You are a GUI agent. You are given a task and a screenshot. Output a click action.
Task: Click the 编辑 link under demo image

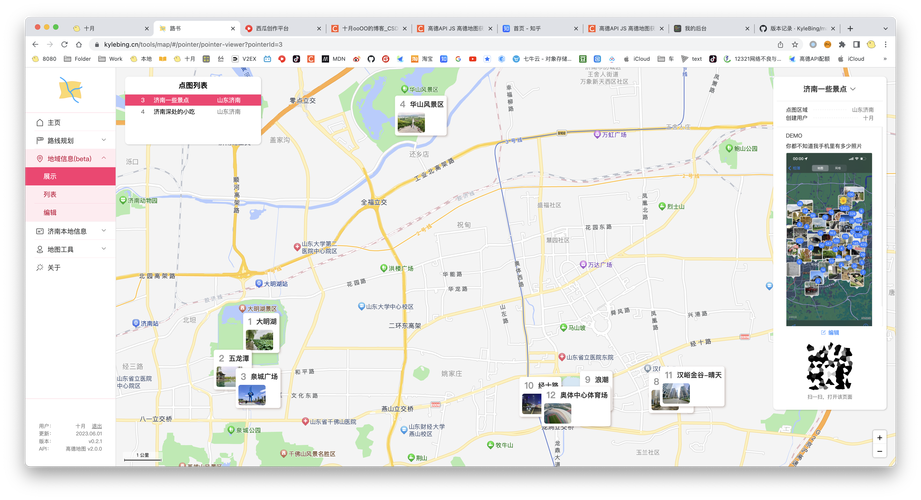click(x=829, y=333)
